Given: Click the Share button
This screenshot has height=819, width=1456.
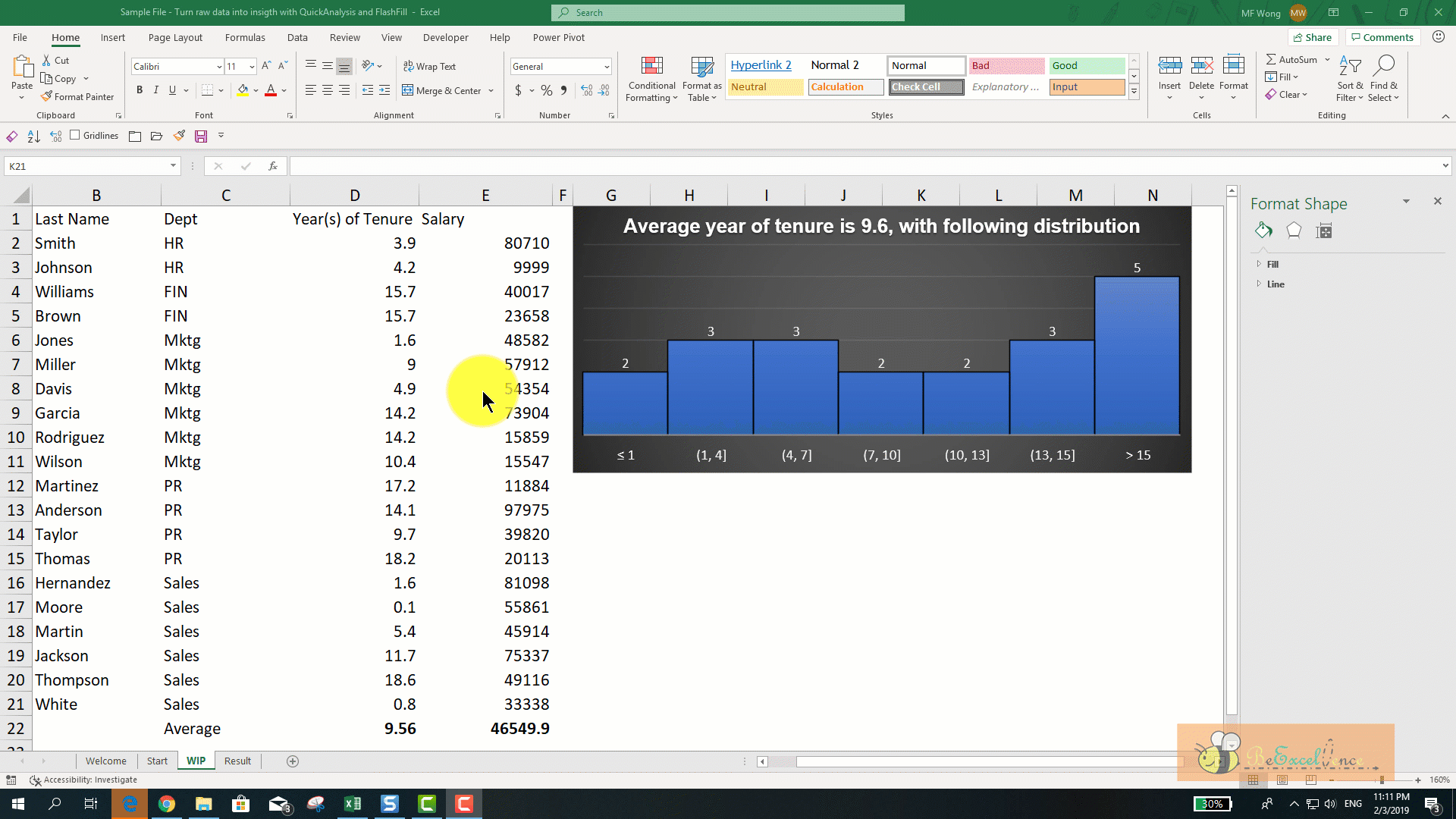Looking at the screenshot, I should click(x=1311, y=37).
